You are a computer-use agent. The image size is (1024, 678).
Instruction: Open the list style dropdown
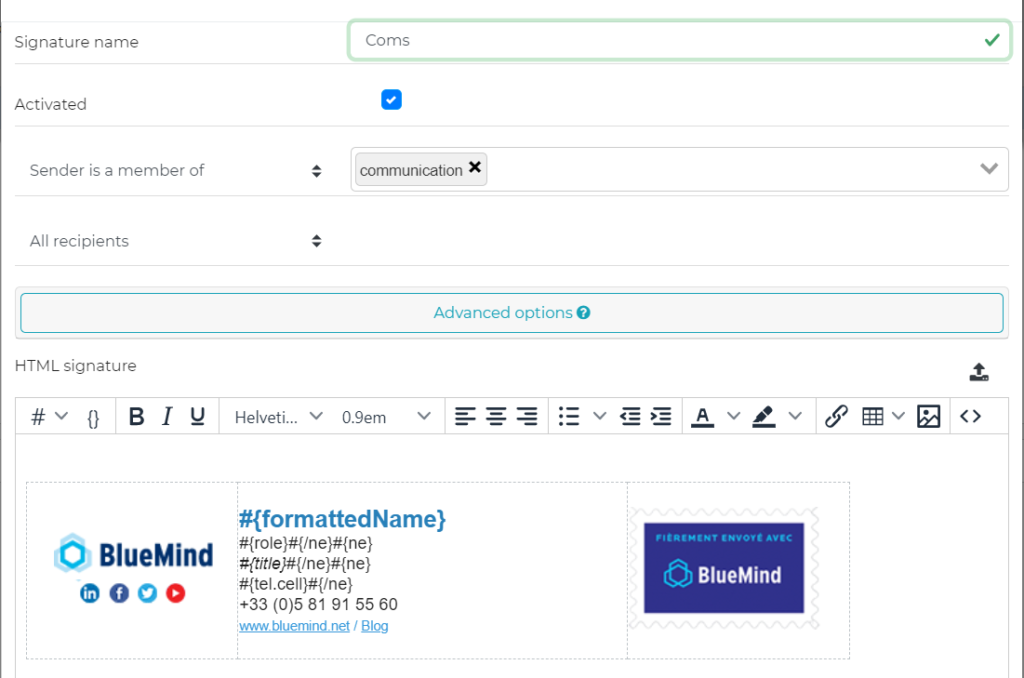click(x=598, y=416)
